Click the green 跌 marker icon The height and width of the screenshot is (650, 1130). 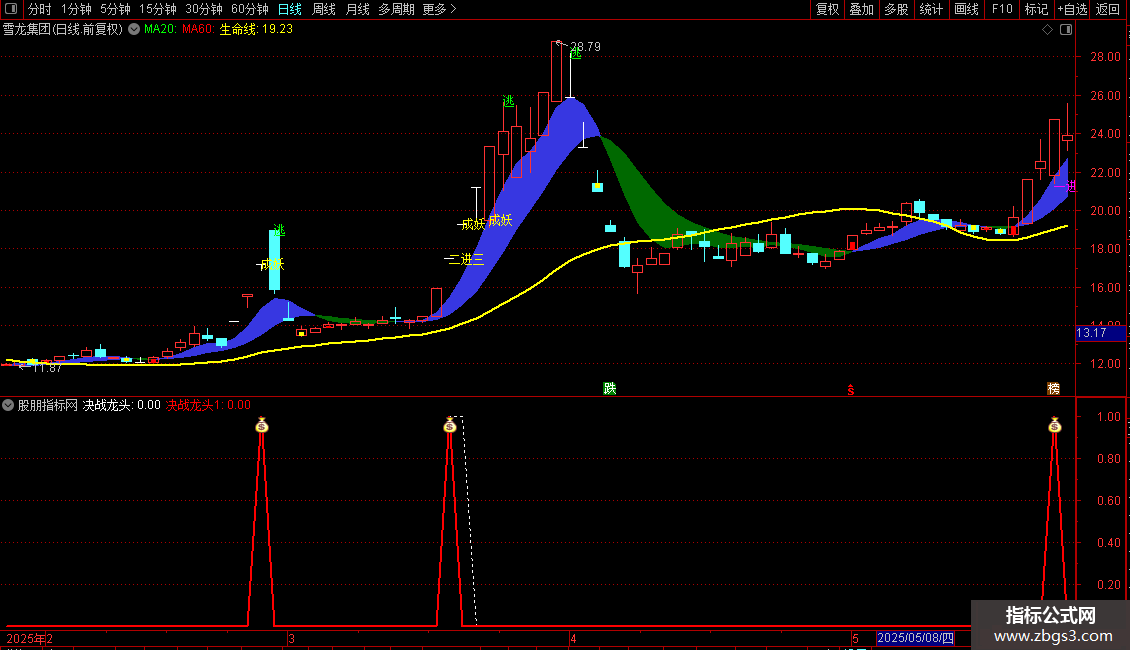(x=609, y=388)
